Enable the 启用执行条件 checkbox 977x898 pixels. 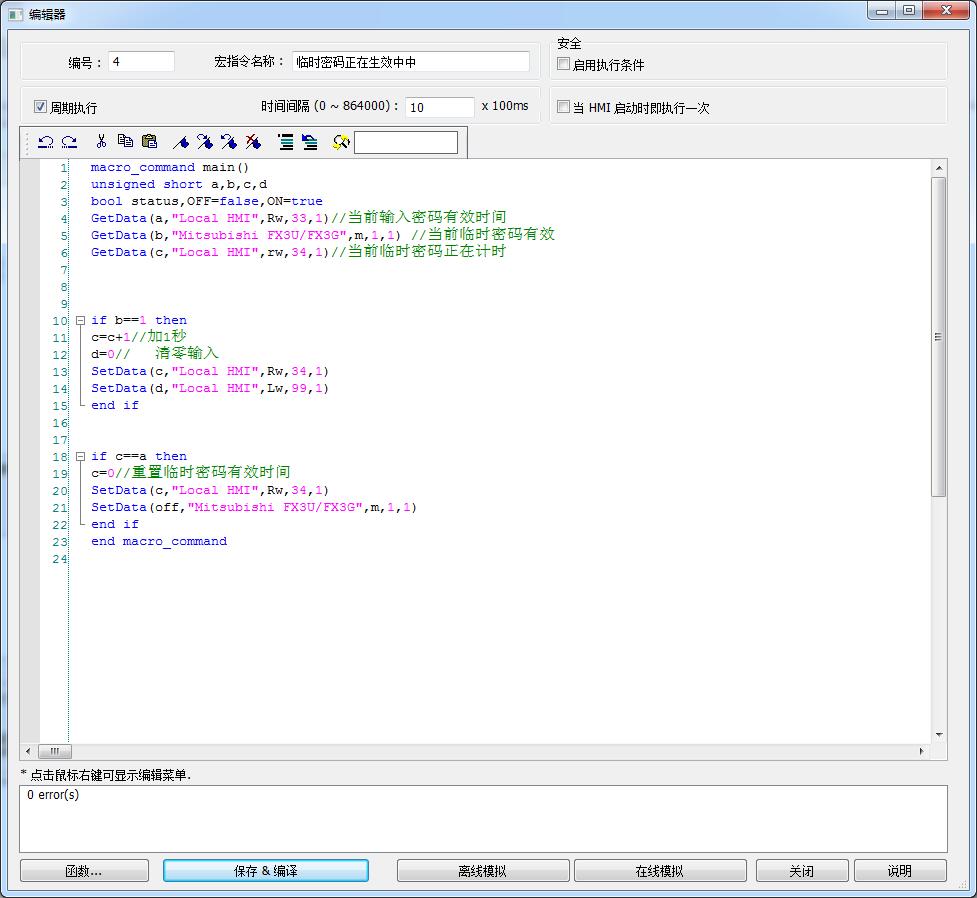563,65
